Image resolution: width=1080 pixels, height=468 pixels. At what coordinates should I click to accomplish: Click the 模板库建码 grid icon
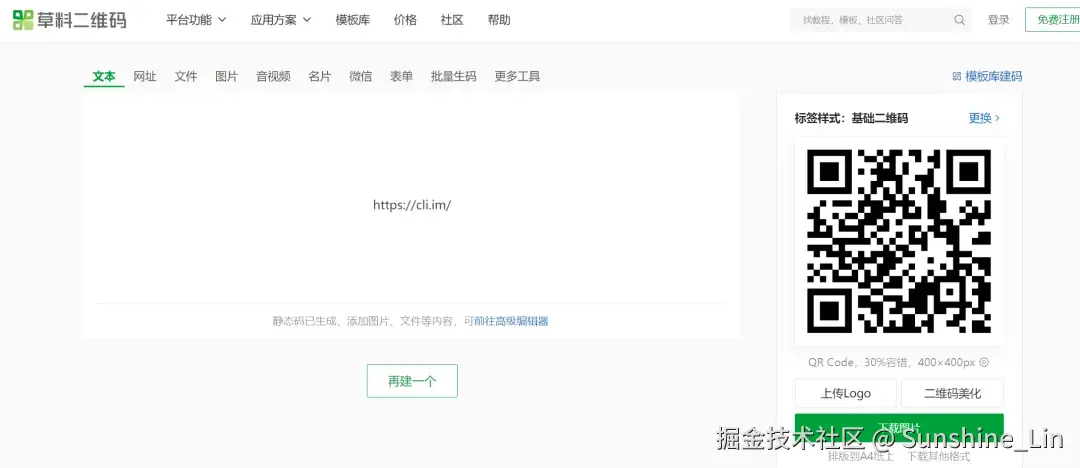(x=957, y=77)
